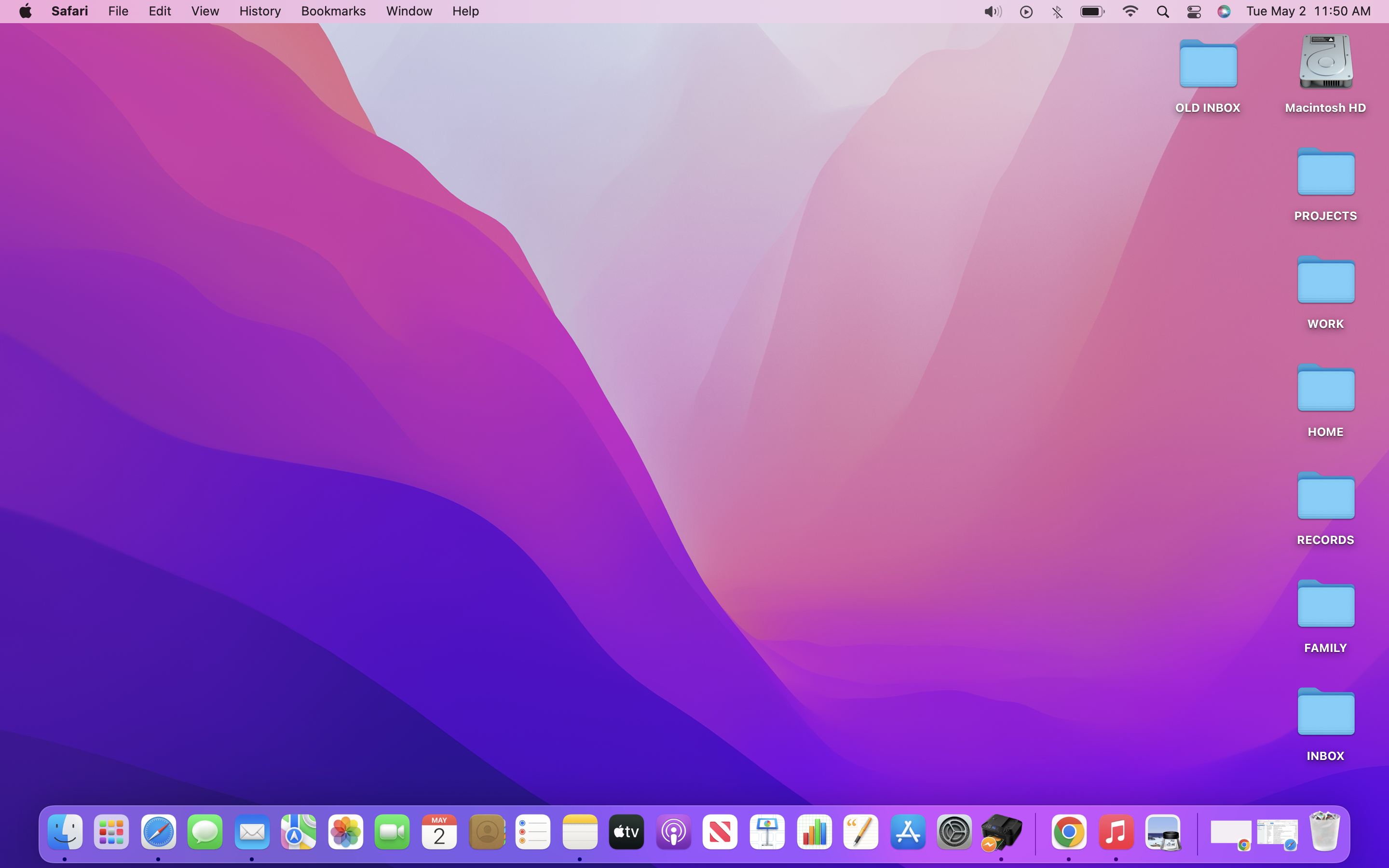This screenshot has width=1389, height=868.
Task: Open the Apple menu
Action: pos(26,11)
